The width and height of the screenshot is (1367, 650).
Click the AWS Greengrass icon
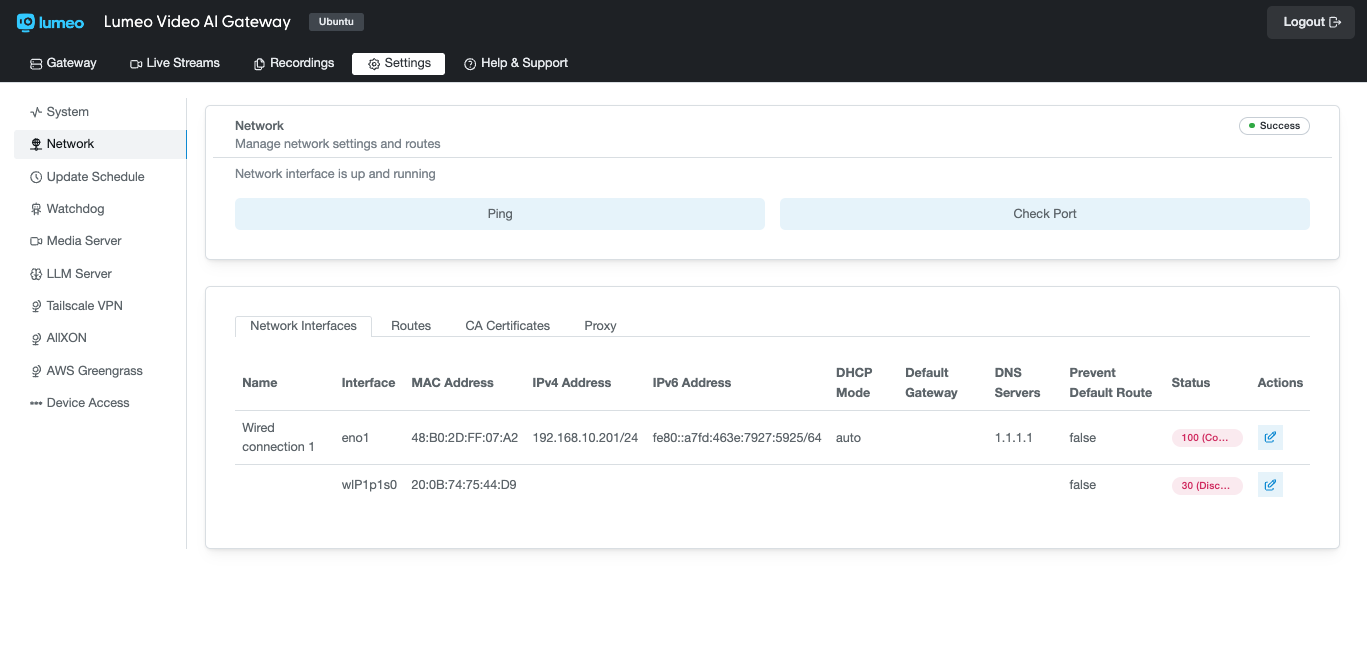pyautogui.click(x=37, y=371)
